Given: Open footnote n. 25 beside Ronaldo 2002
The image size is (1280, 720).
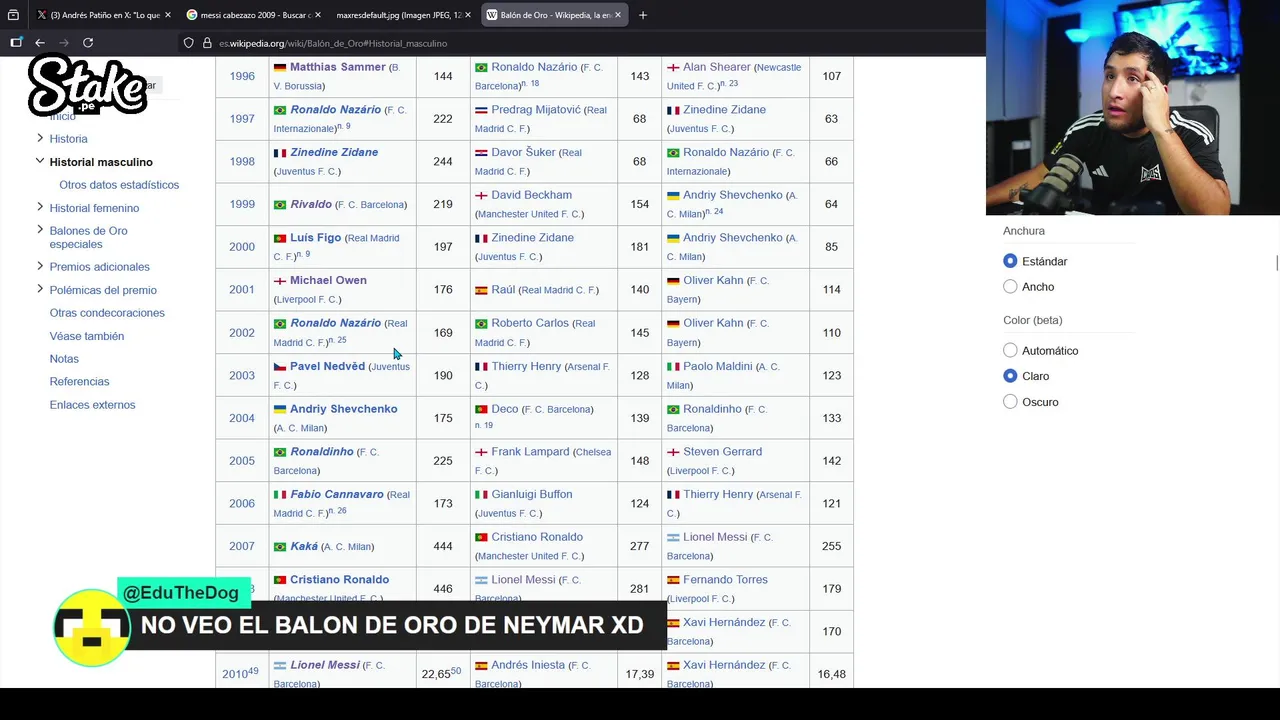Looking at the screenshot, I should click(x=337, y=340).
